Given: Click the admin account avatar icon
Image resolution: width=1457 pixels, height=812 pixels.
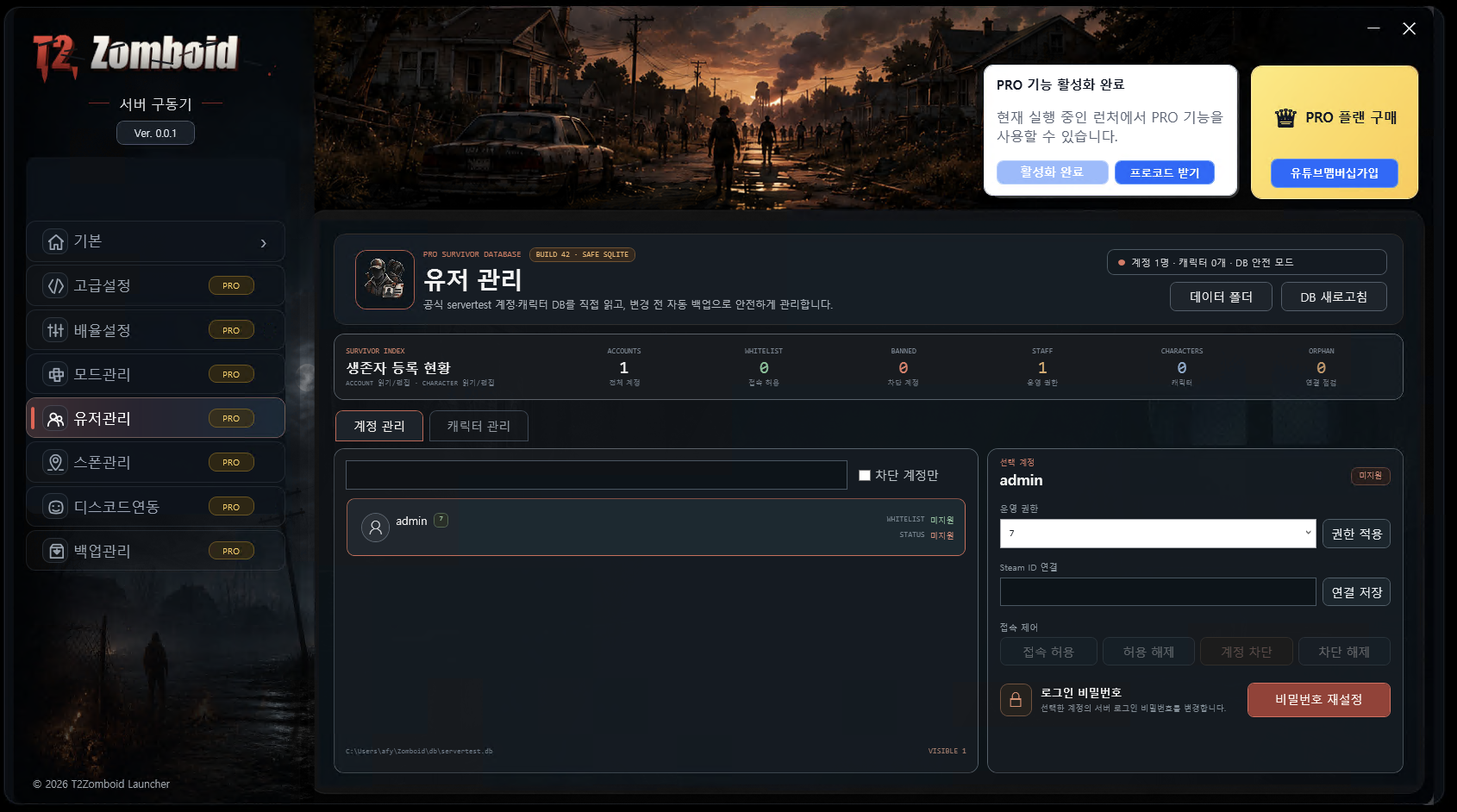Looking at the screenshot, I should coord(375,527).
